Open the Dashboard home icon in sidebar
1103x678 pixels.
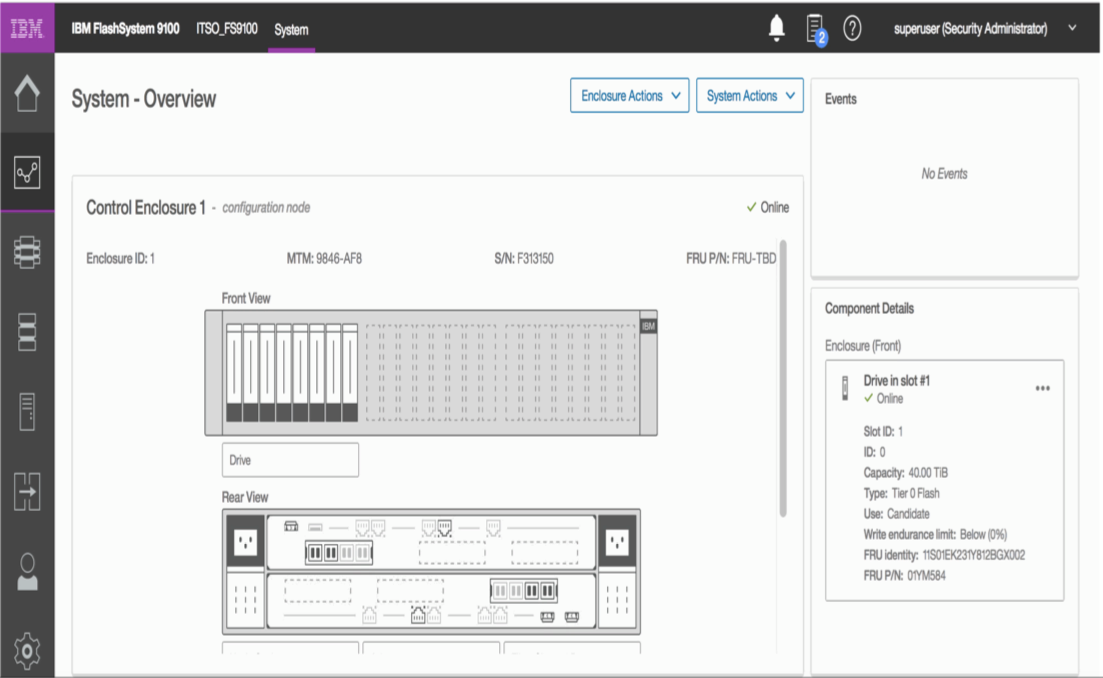pos(27,93)
